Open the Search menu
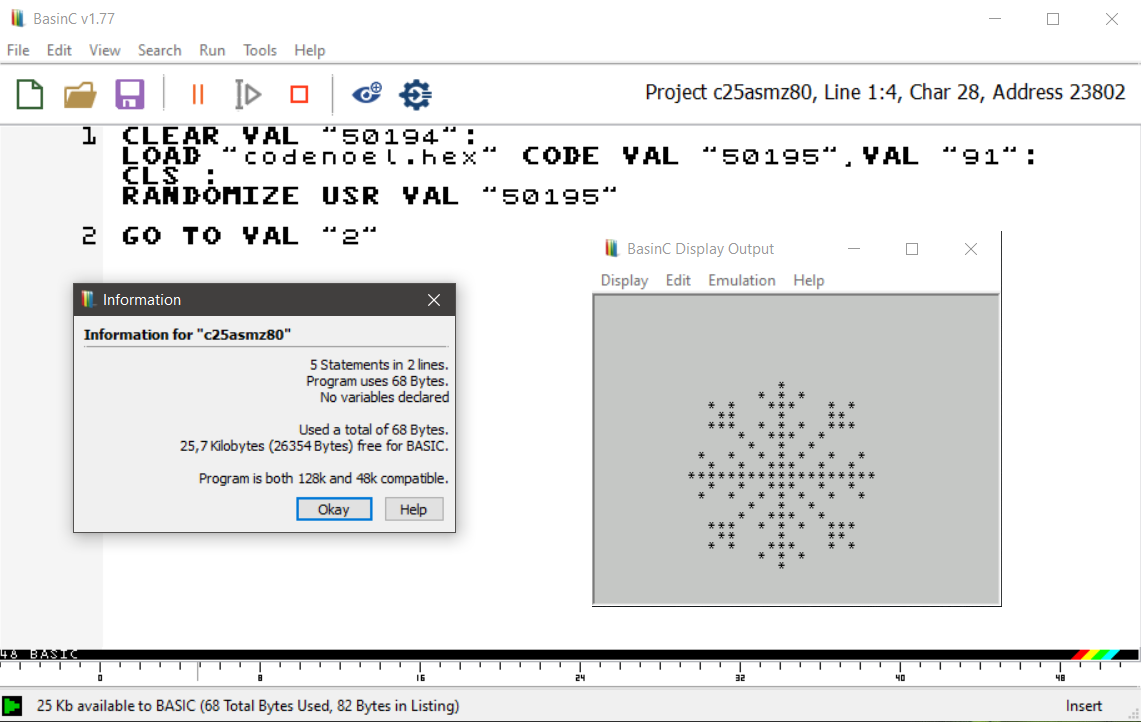Image resolution: width=1141 pixels, height=722 pixels. click(x=159, y=50)
